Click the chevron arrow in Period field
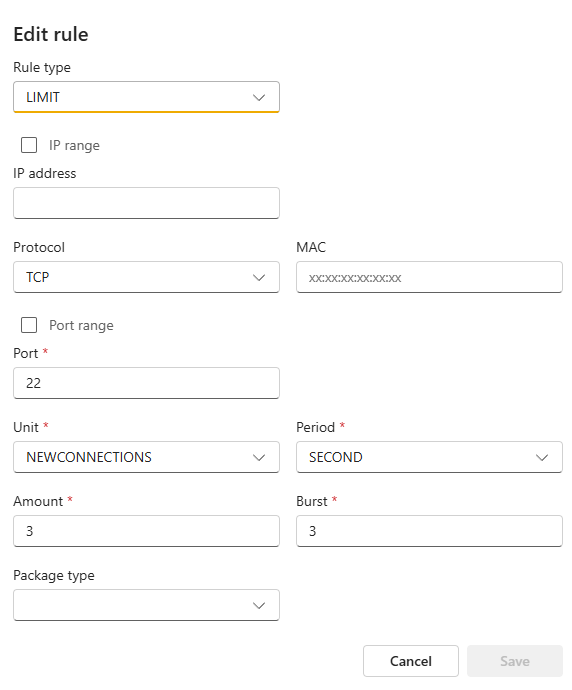The width and height of the screenshot is (572, 690). point(542,457)
